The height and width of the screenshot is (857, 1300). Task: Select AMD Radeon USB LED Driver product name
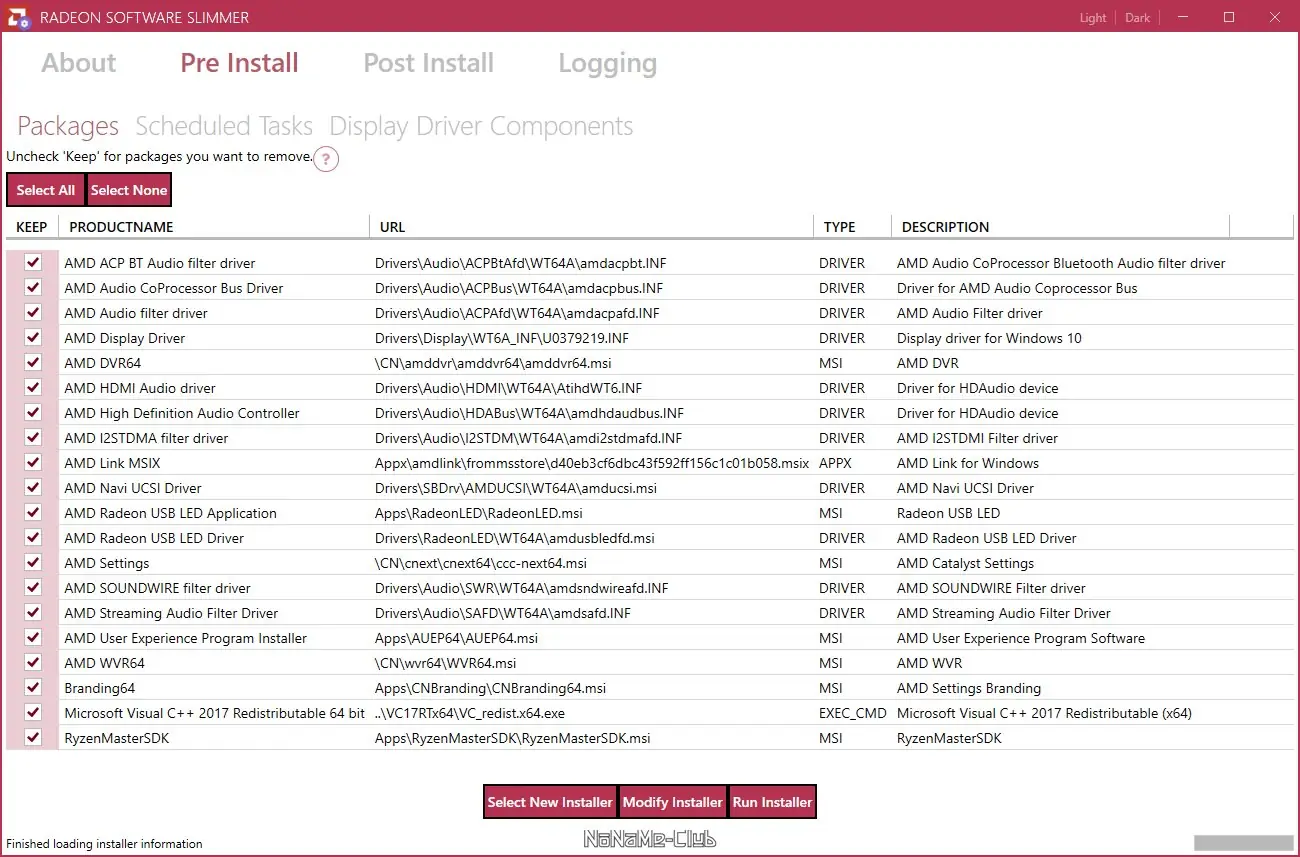coord(154,538)
